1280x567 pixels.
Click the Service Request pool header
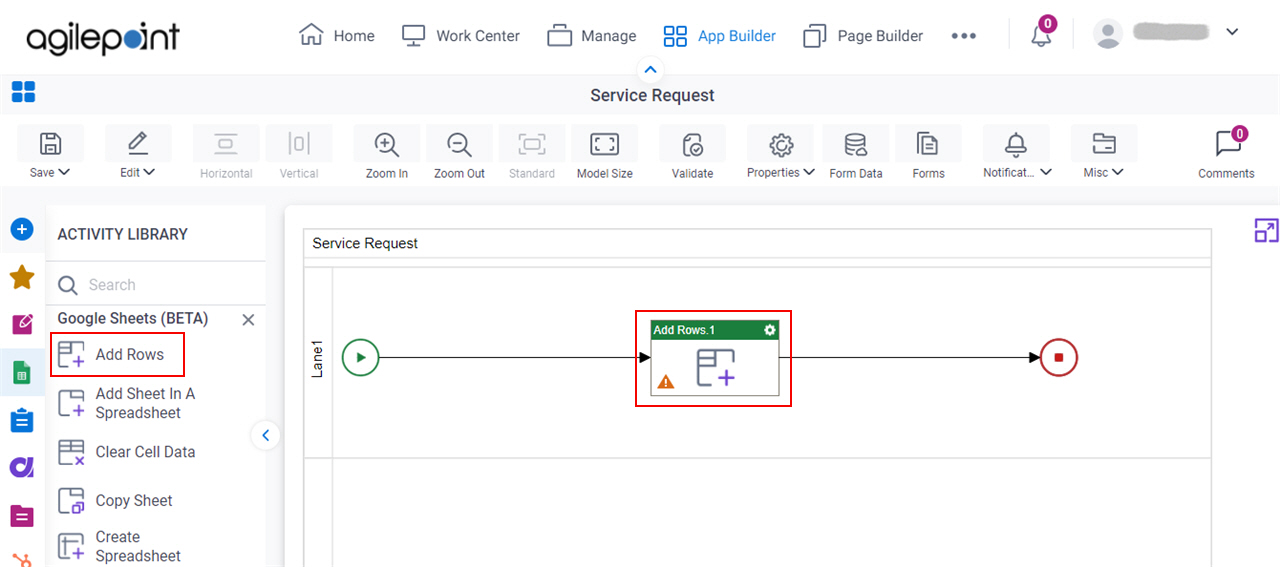[757, 243]
